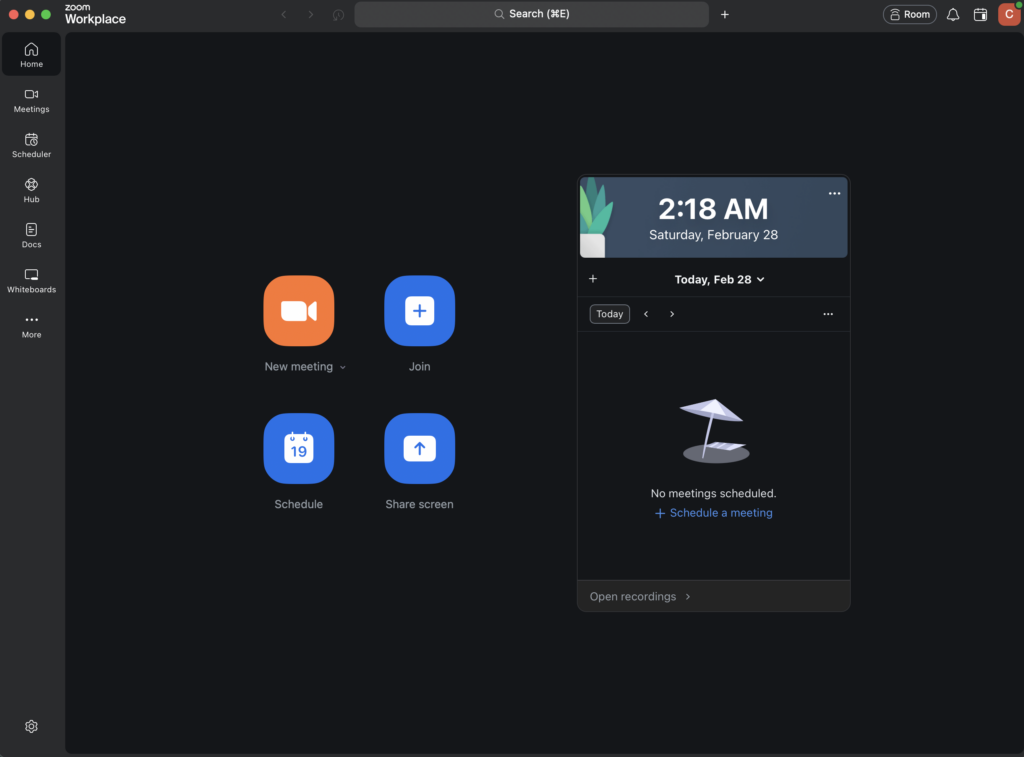Open recordings from the widget footer
The width and height of the screenshot is (1024, 757).
634,596
